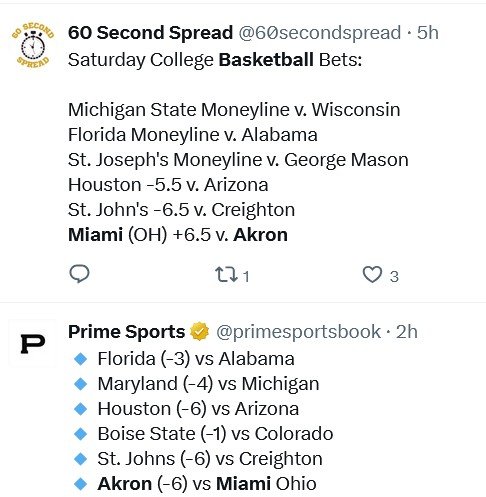Open 60 Second Spread profile avatar
The image size is (486, 497).
pyautogui.click(x=33, y=45)
